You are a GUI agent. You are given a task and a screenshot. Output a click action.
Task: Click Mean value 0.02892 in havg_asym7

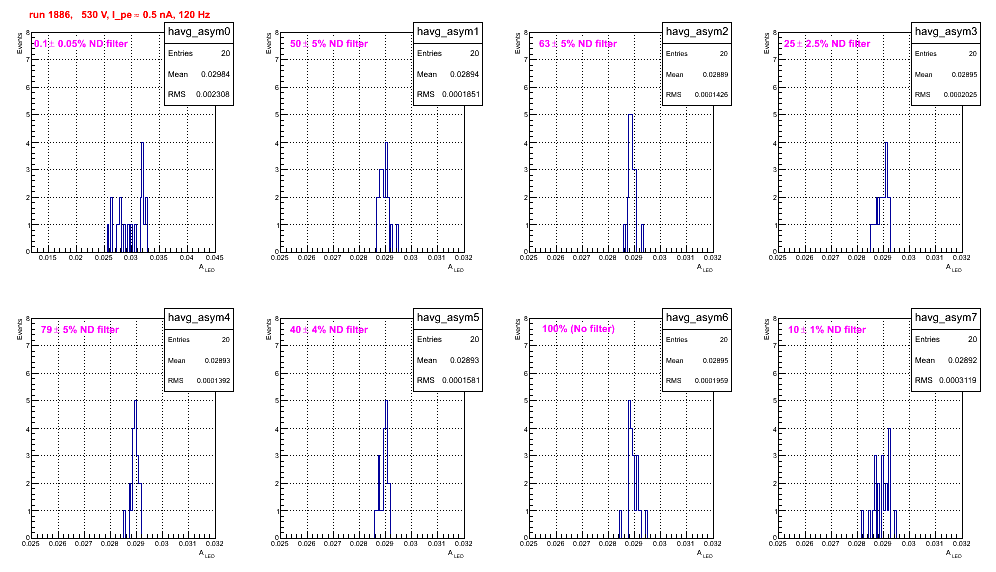(x=962, y=360)
